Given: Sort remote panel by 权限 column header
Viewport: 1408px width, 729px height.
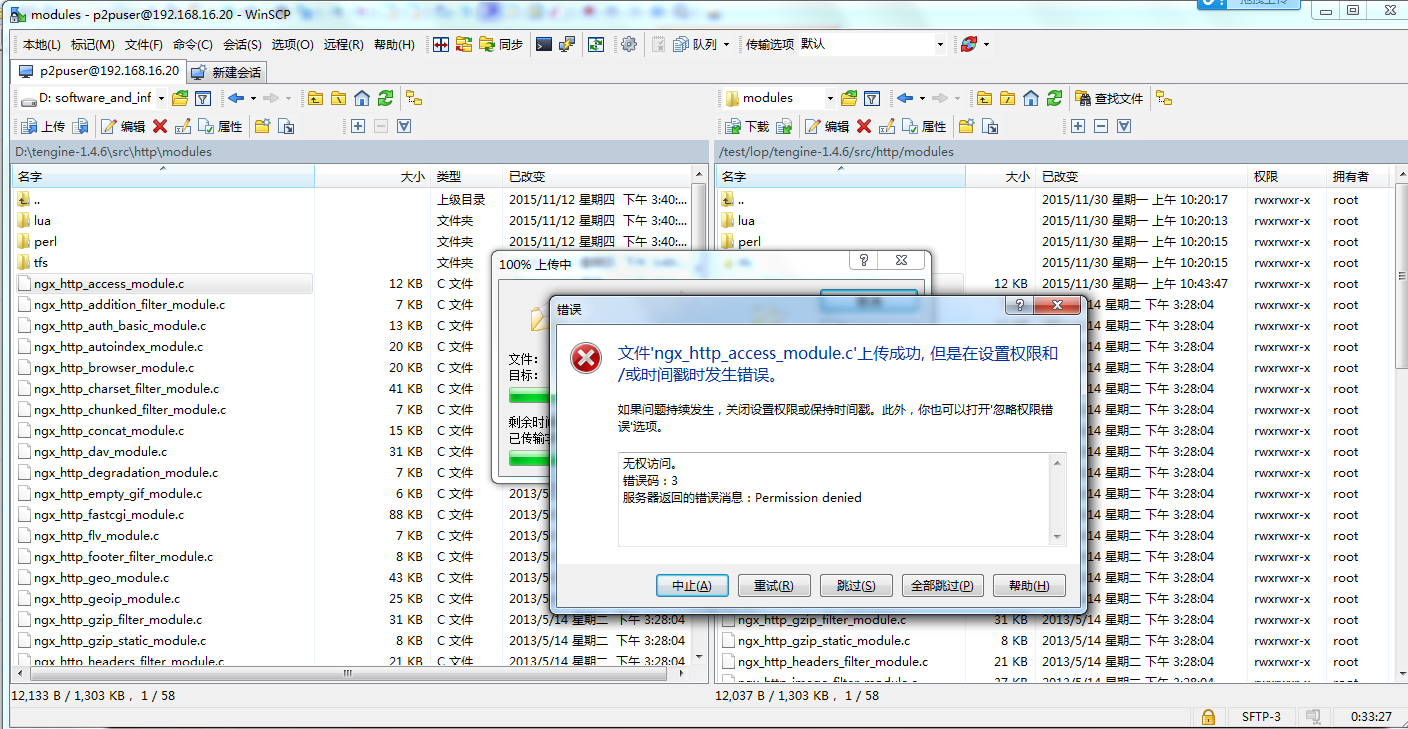Looking at the screenshot, I should pyautogui.click(x=1287, y=176).
